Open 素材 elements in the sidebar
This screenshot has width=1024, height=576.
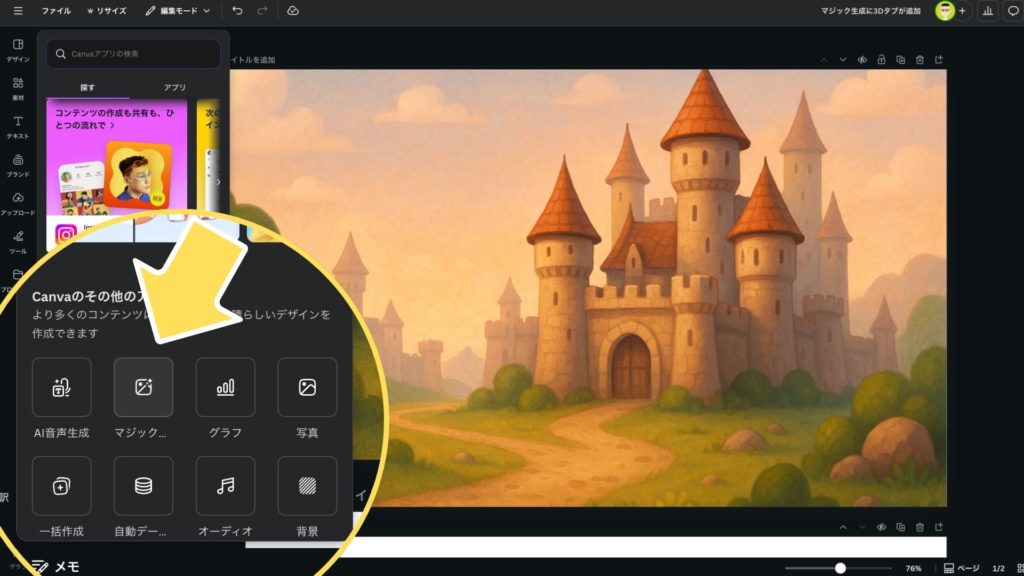(x=18, y=88)
